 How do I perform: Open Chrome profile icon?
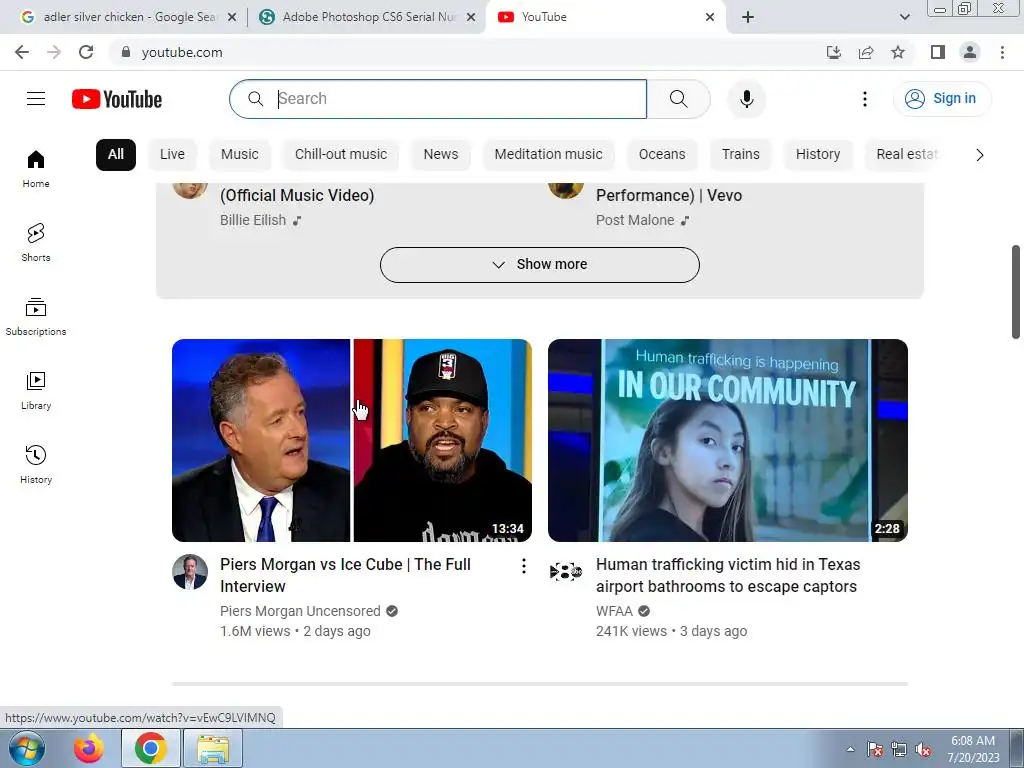click(970, 52)
